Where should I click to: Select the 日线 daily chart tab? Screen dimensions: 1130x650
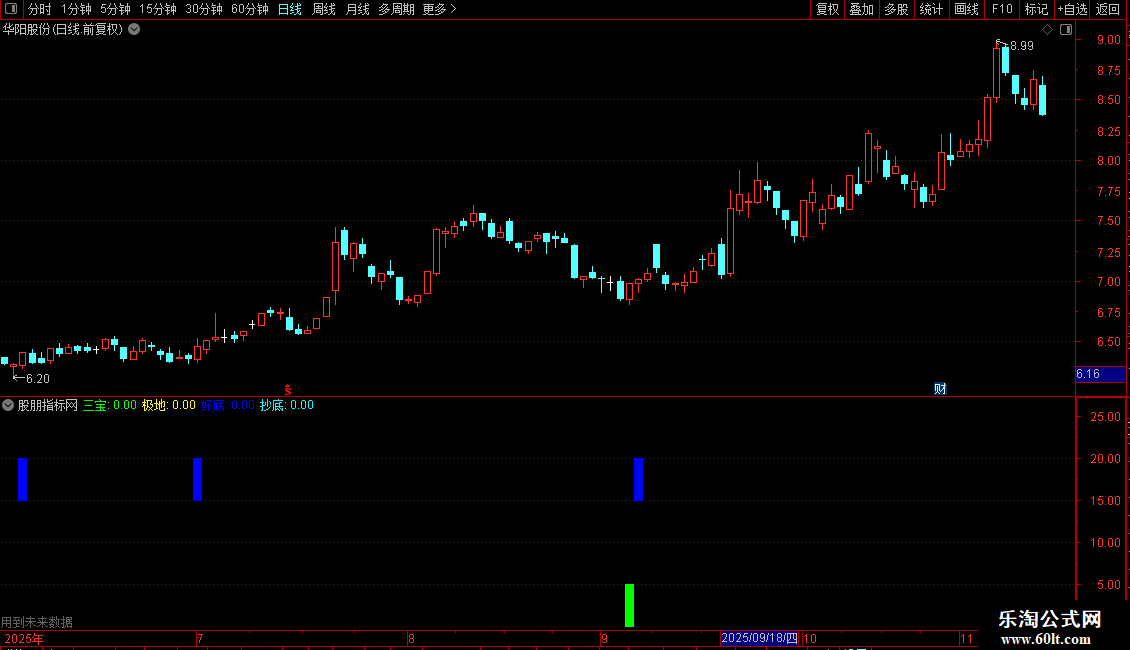[x=290, y=9]
